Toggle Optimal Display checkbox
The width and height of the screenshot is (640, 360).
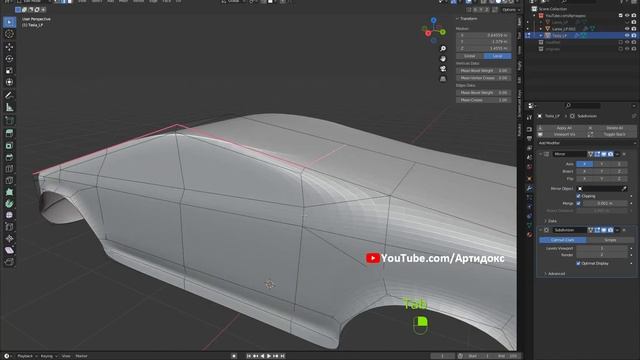tap(578, 264)
